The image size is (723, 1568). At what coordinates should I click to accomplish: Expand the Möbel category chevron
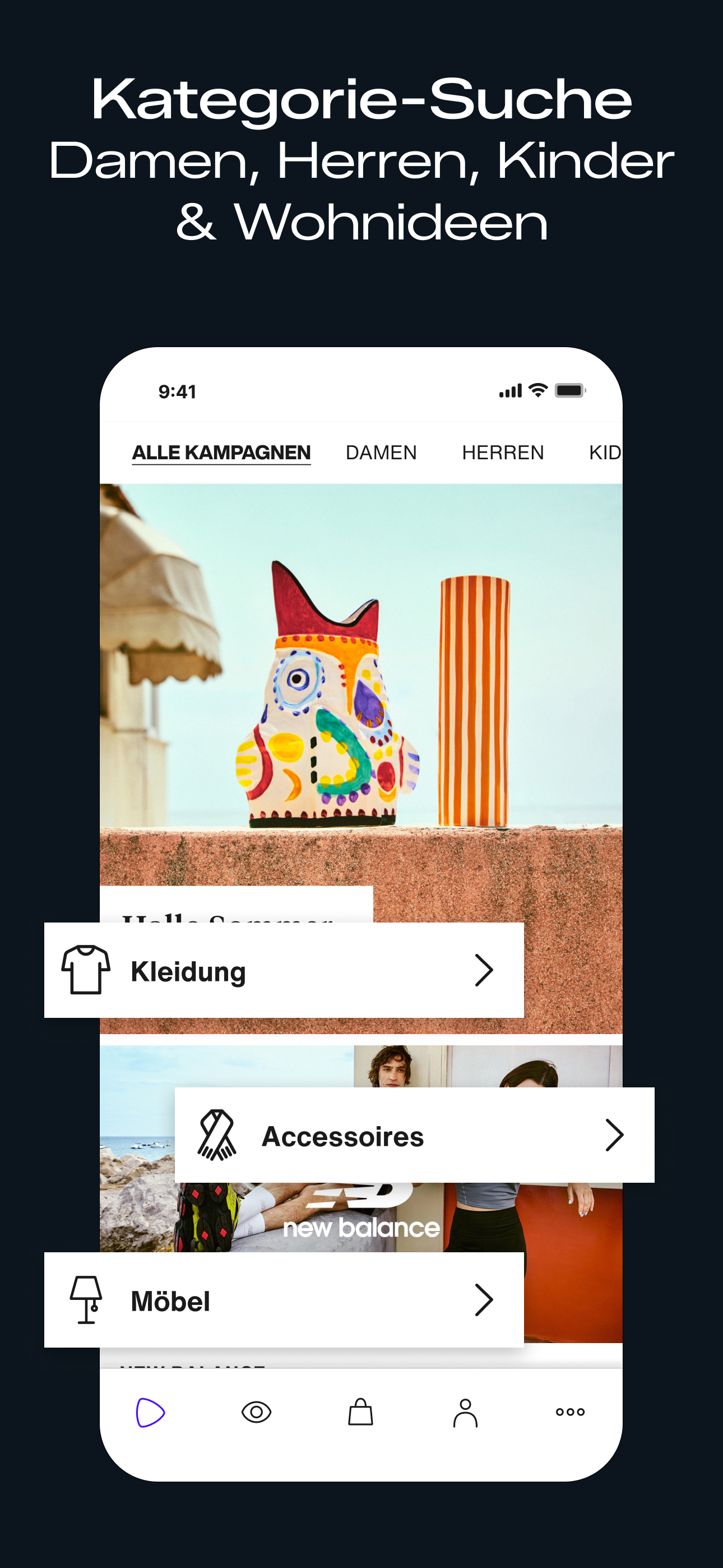pyautogui.click(x=484, y=1299)
